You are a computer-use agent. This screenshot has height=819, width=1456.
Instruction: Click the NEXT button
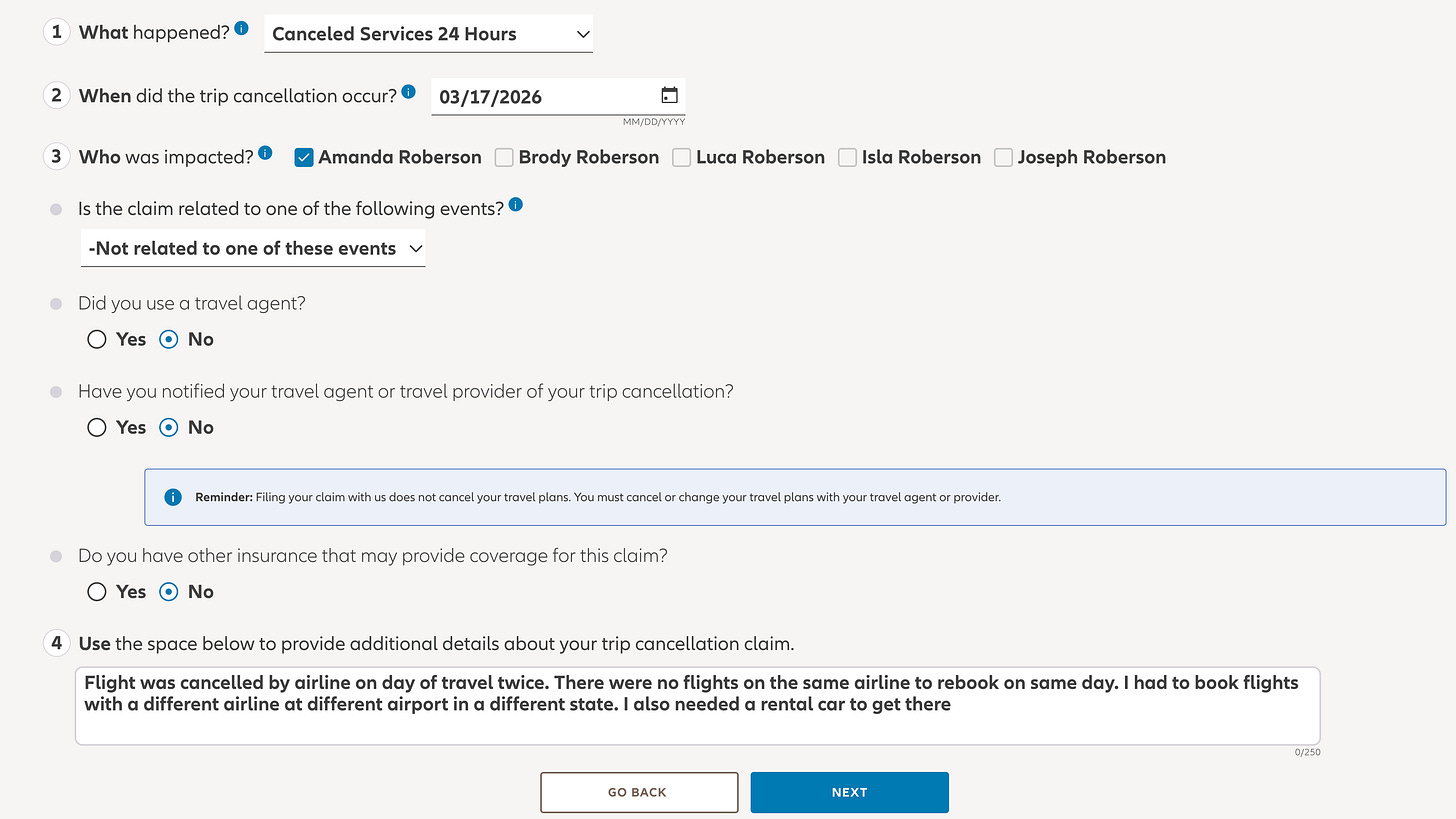click(x=849, y=792)
